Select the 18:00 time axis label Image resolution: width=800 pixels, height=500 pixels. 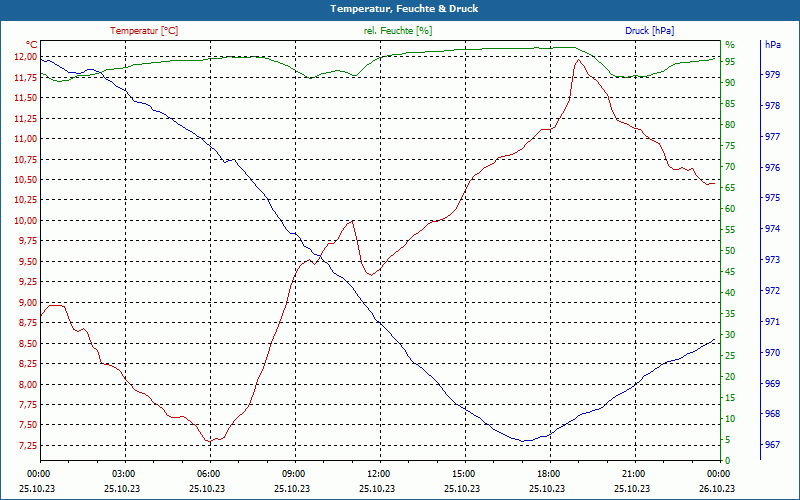click(547, 473)
